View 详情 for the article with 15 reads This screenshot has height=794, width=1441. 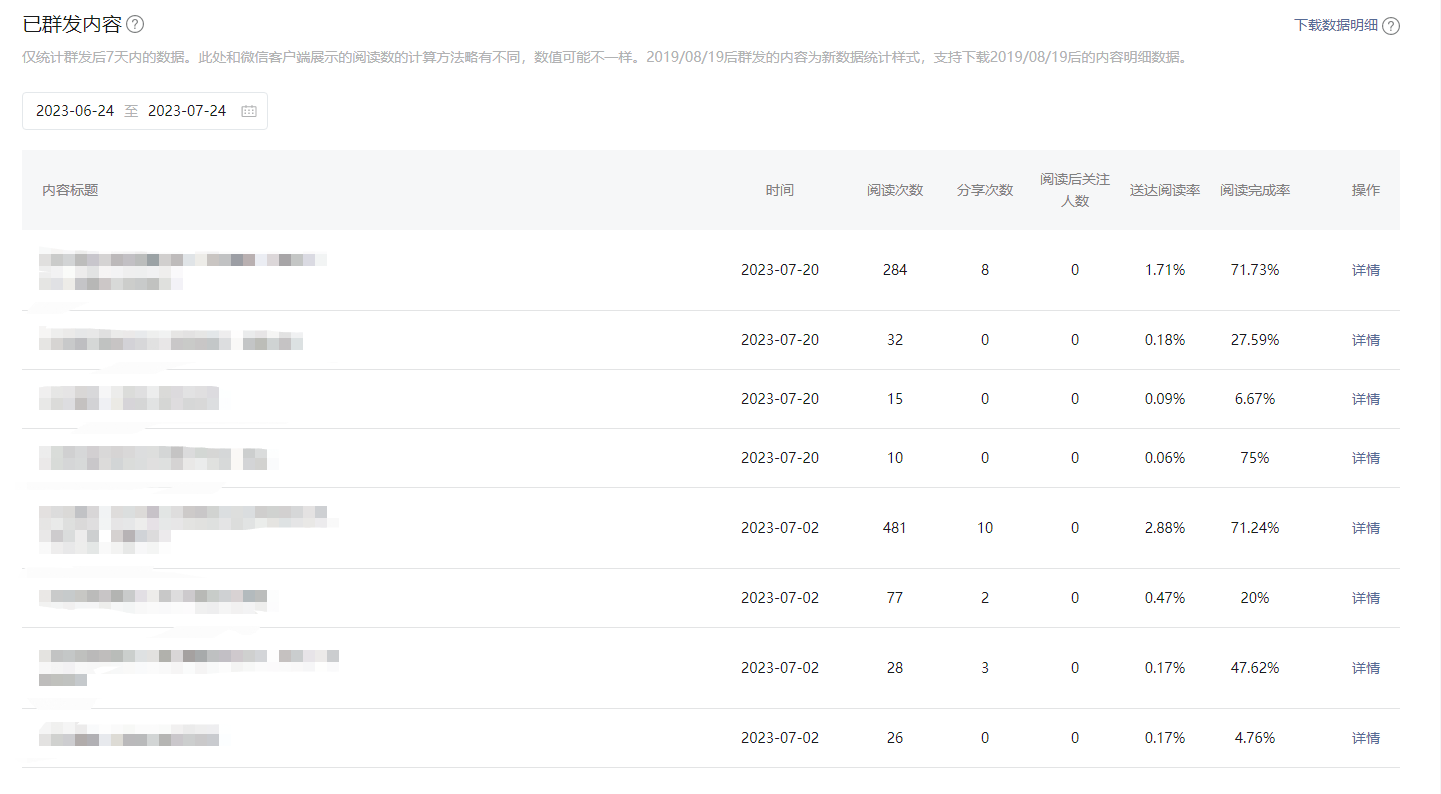click(x=1365, y=399)
